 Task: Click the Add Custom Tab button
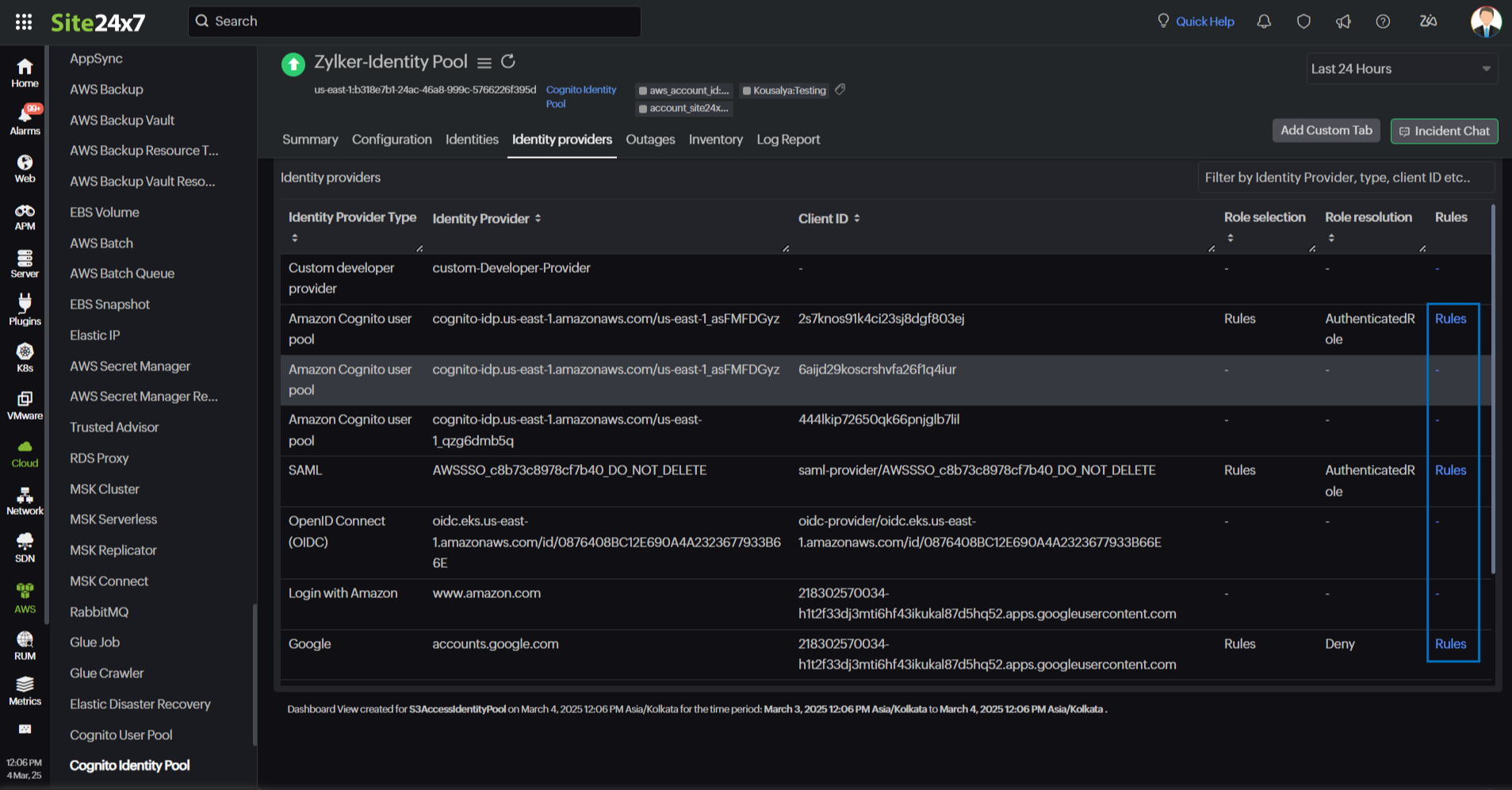(1326, 131)
